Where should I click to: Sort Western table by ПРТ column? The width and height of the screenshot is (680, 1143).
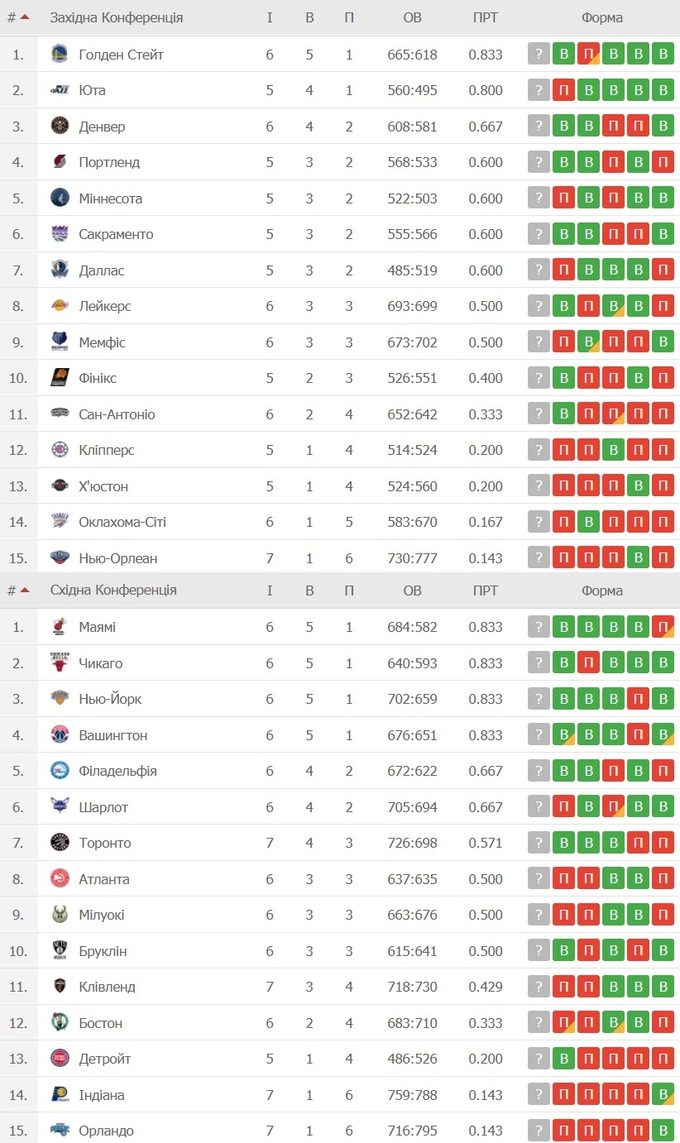pos(485,18)
